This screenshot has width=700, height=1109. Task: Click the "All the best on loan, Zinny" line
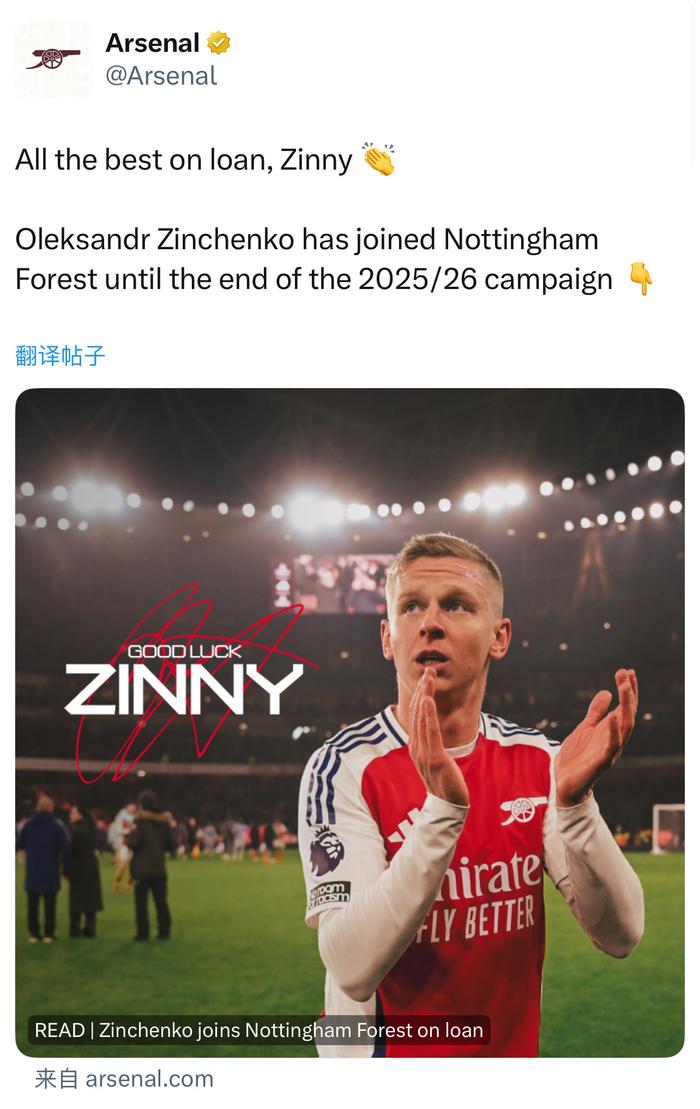coord(184,160)
